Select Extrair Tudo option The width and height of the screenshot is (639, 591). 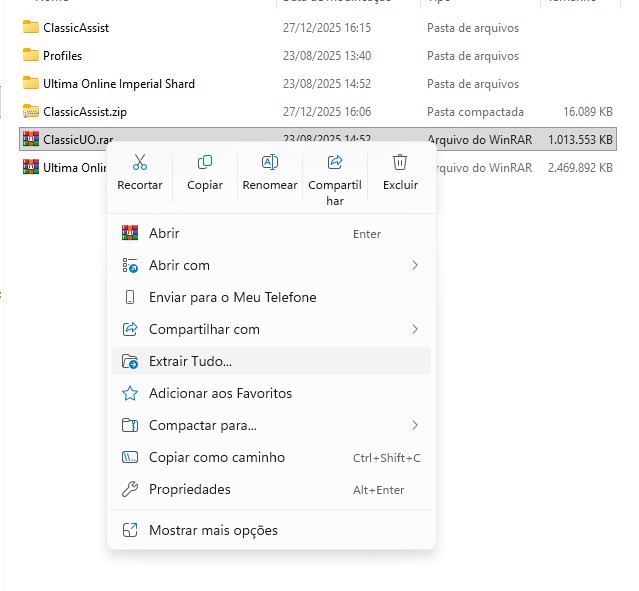(190, 361)
